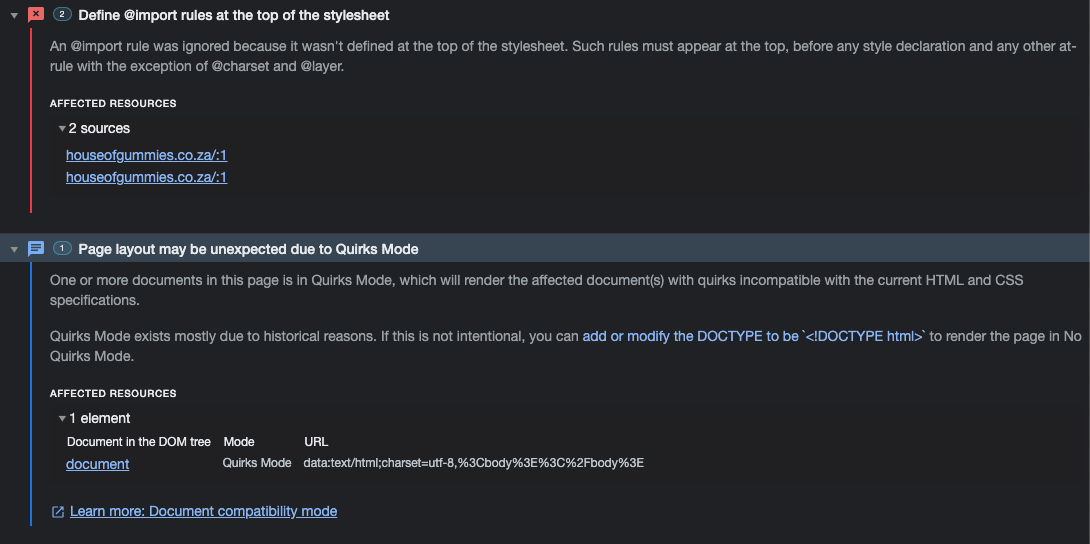
Task: Click the Quirks Mode cell in Mode column
Action: (257, 463)
